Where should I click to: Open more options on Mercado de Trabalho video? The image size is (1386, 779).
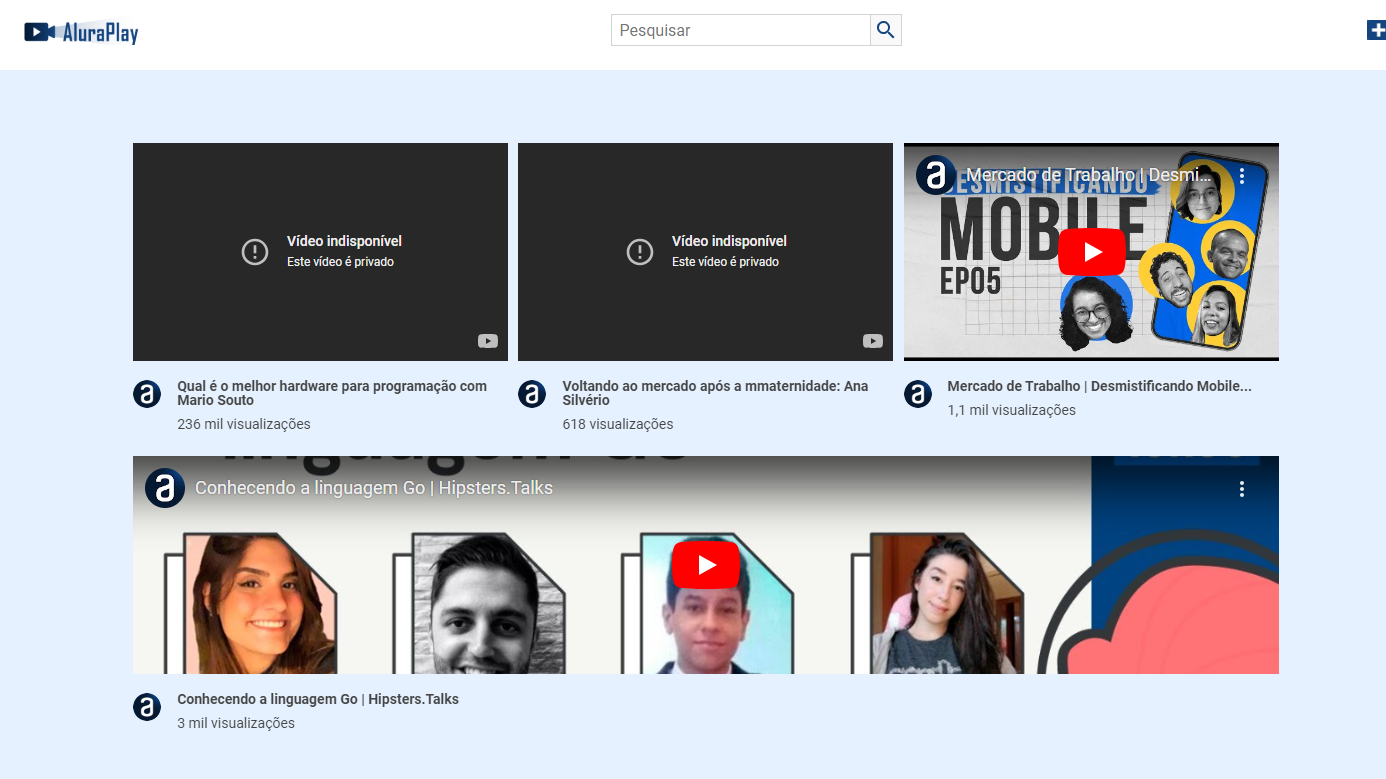pyautogui.click(x=1242, y=176)
